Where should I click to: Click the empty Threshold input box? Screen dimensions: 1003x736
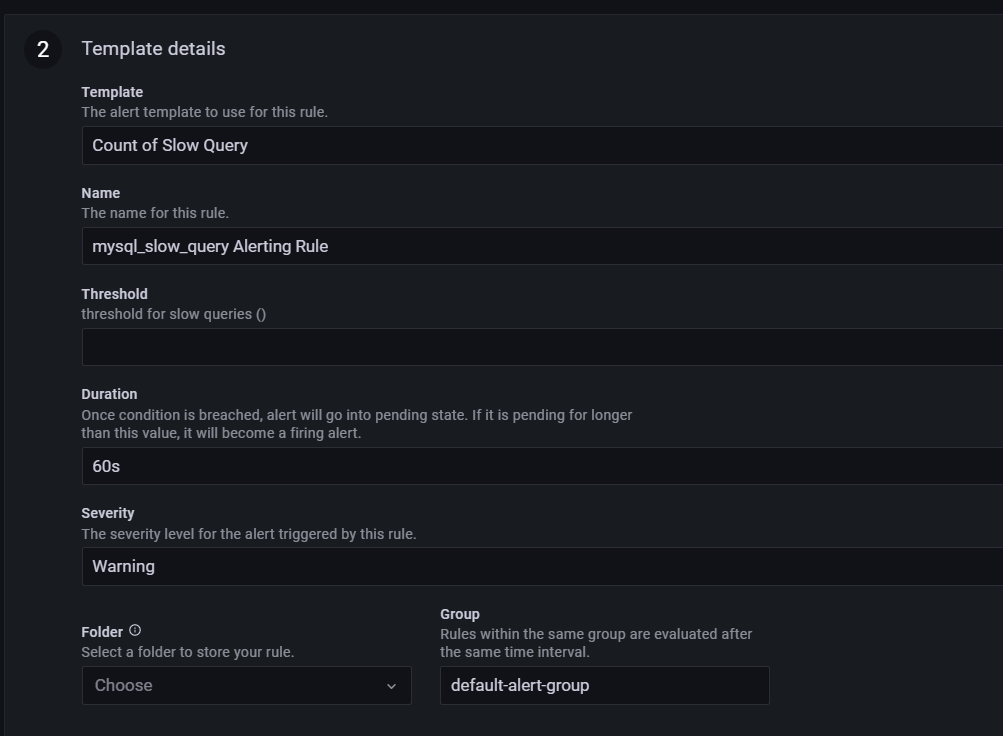[542, 347]
